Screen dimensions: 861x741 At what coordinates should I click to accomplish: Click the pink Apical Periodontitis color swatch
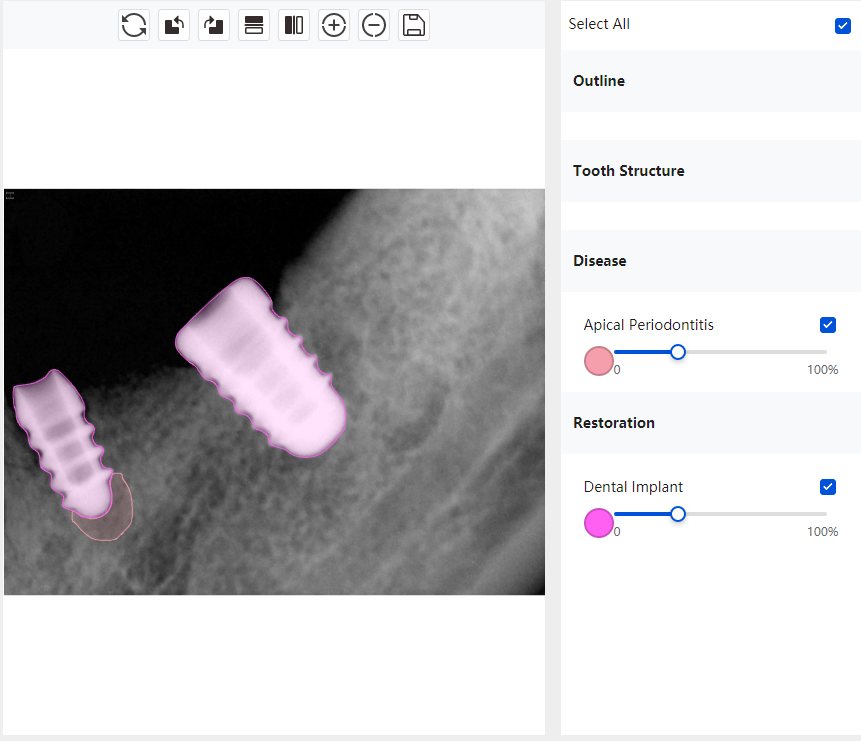tap(598, 361)
